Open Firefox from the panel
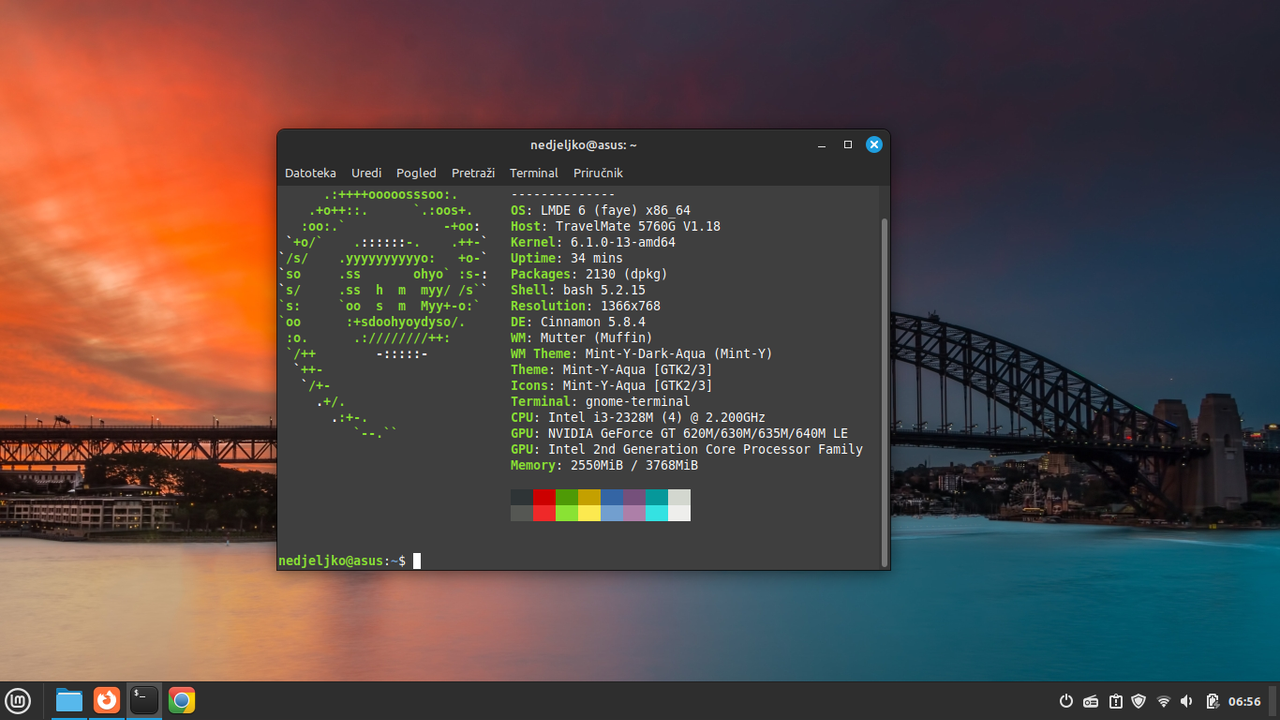The image size is (1280, 720). click(x=107, y=701)
